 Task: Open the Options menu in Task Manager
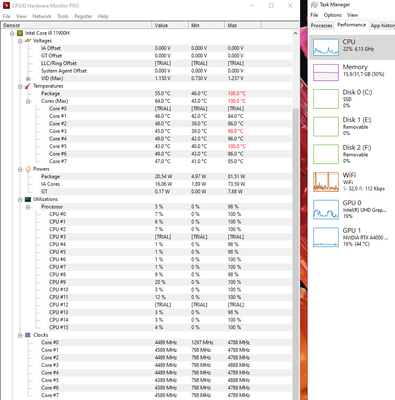click(x=333, y=15)
